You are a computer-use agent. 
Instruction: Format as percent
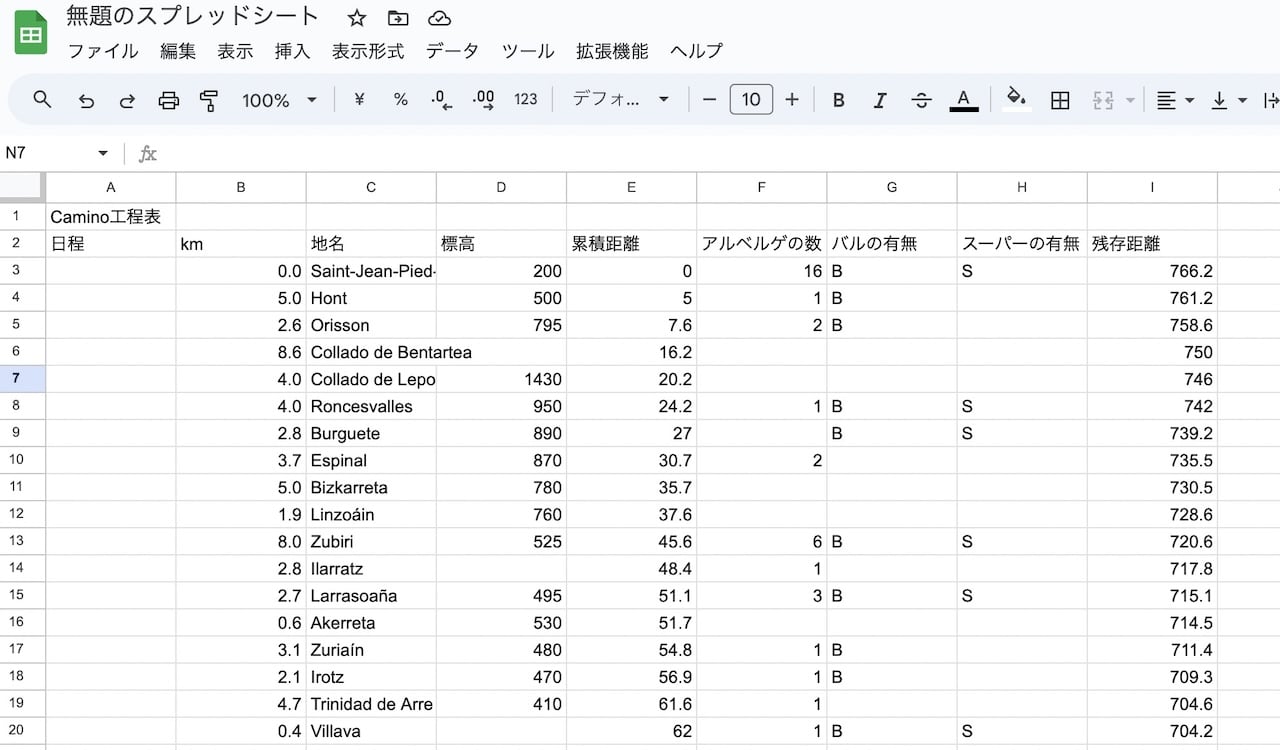400,99
